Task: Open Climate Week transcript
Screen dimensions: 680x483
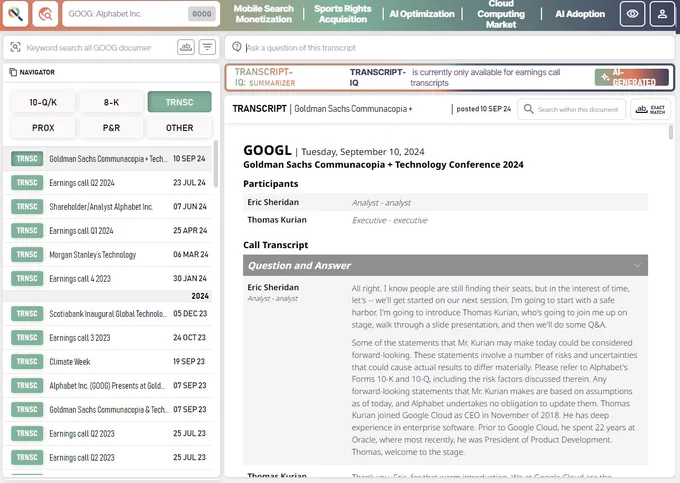Action: pos(108,361)
